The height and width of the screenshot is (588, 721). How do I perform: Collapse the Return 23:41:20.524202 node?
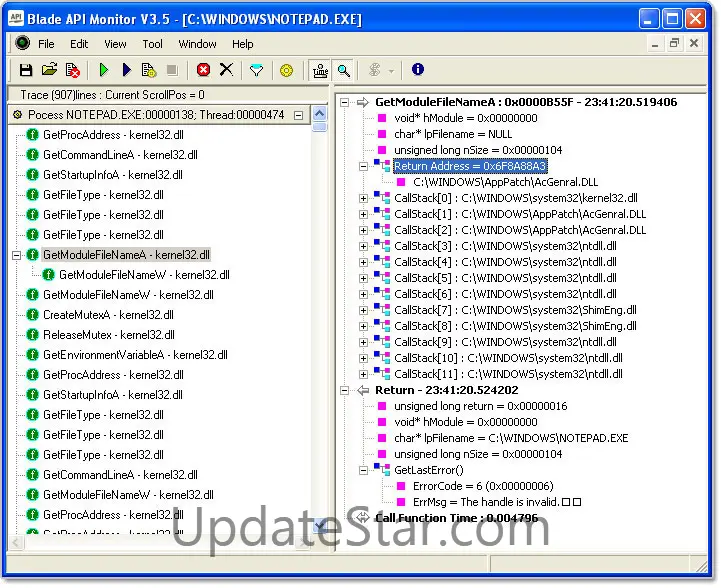(x=344, y=391)
